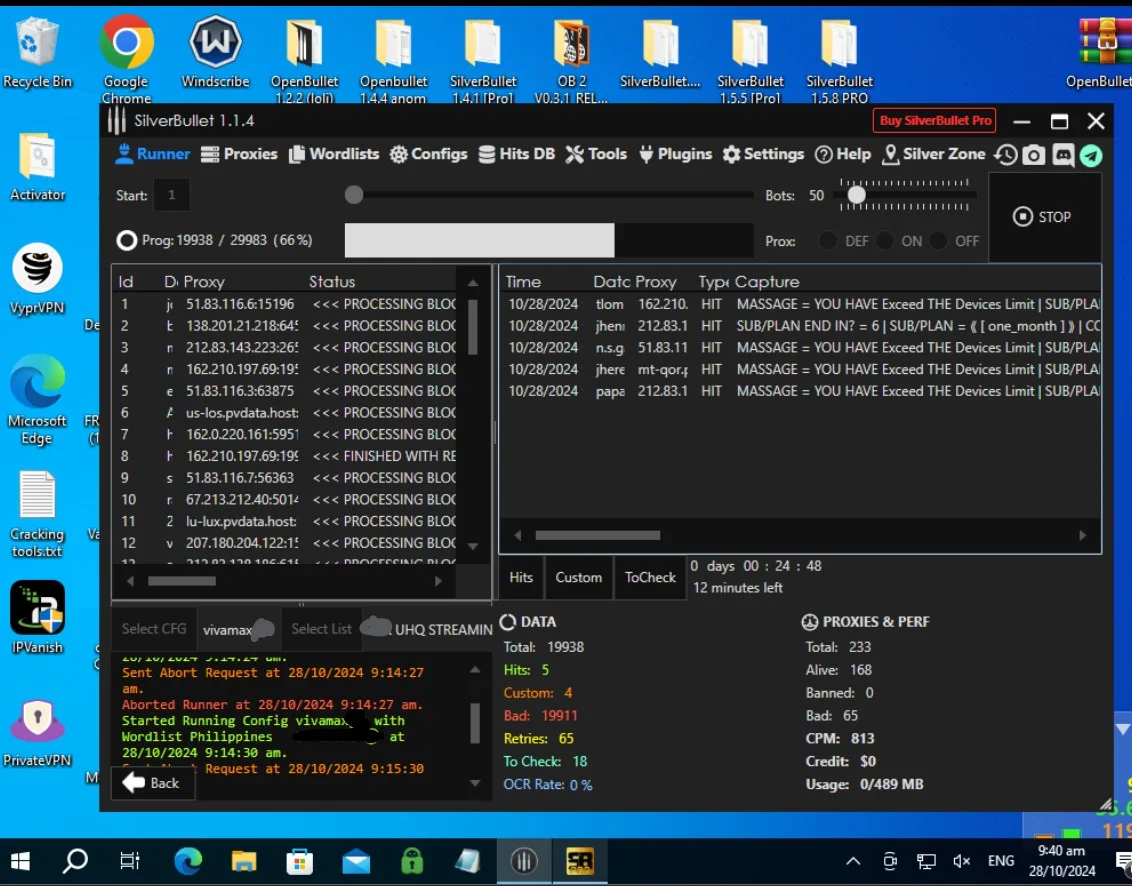The height and width of the screenshot is (886, 1132).
Task: Adjust the Bots slider handle
Action: 856,194
